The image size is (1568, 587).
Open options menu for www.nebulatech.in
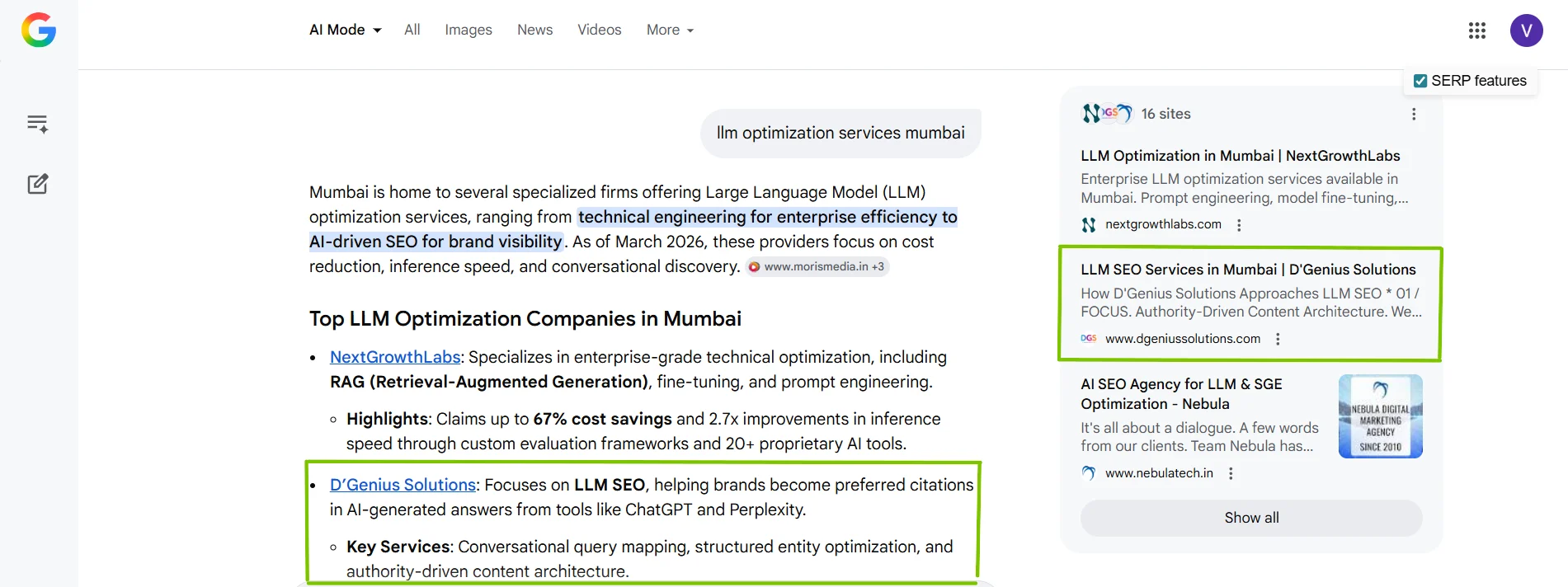(1231, 473)
